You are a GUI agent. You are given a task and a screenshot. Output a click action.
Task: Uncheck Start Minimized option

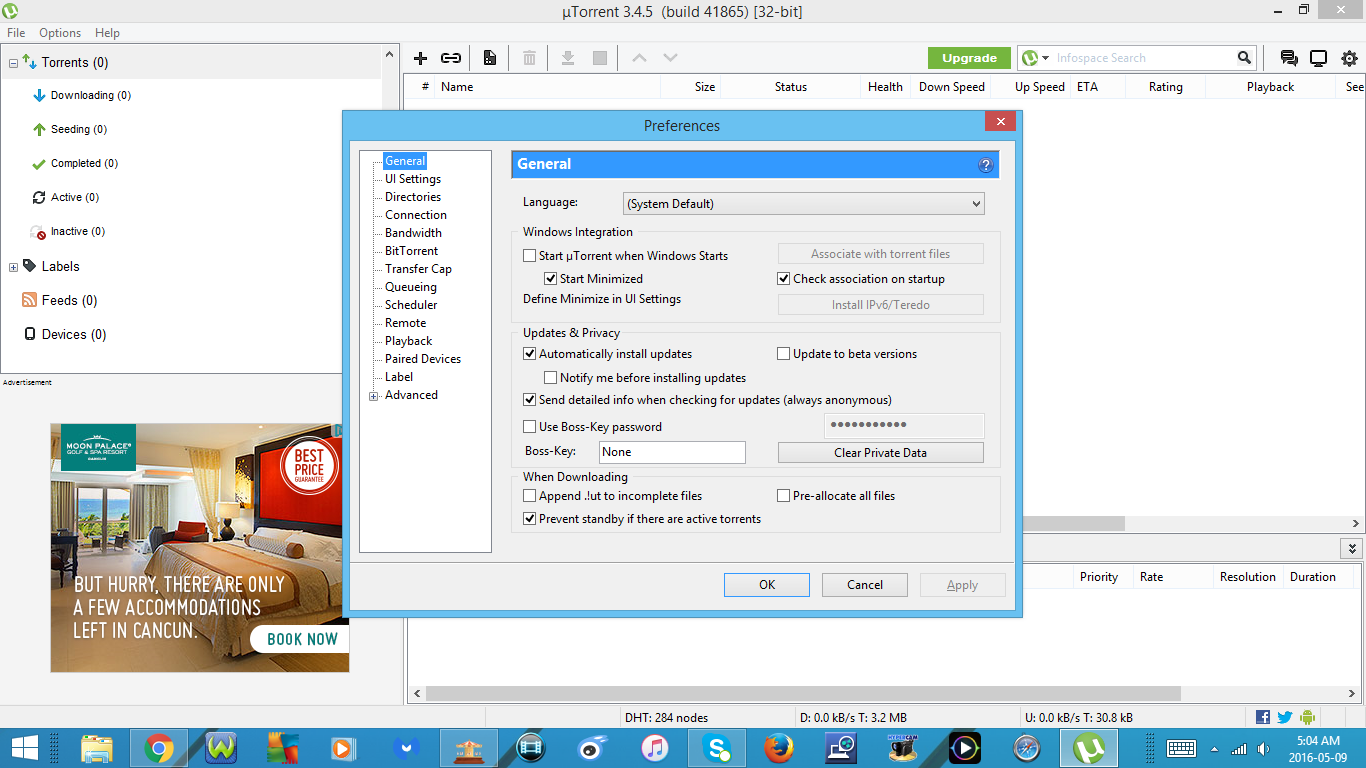coord(551,279)
